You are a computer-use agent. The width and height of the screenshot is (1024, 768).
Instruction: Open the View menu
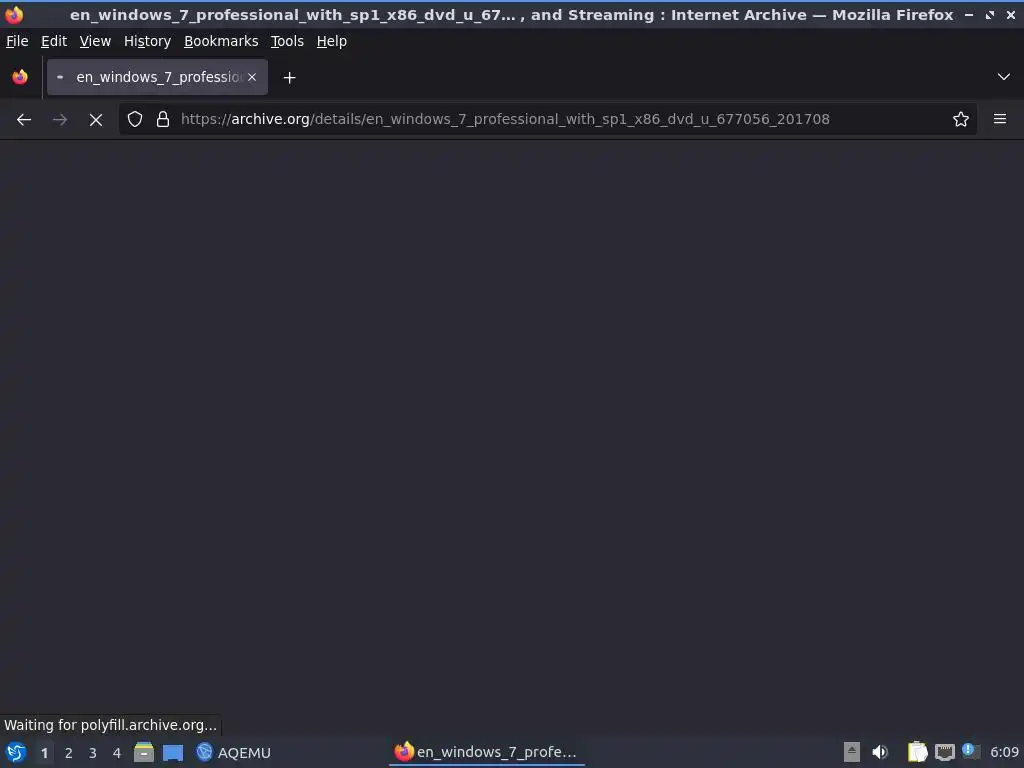95,41
